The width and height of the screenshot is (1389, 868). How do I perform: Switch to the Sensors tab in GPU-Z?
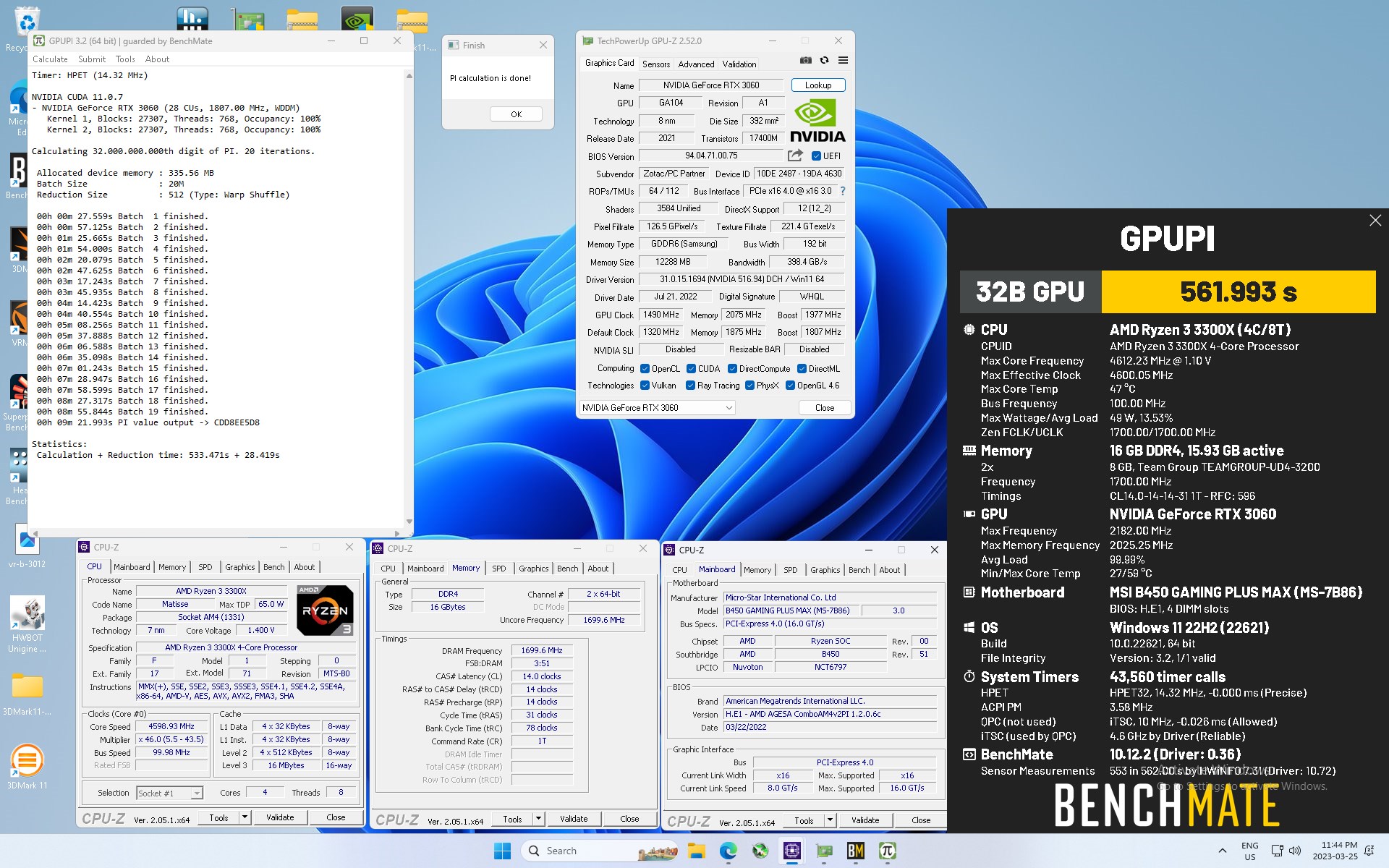coord(656,64)
